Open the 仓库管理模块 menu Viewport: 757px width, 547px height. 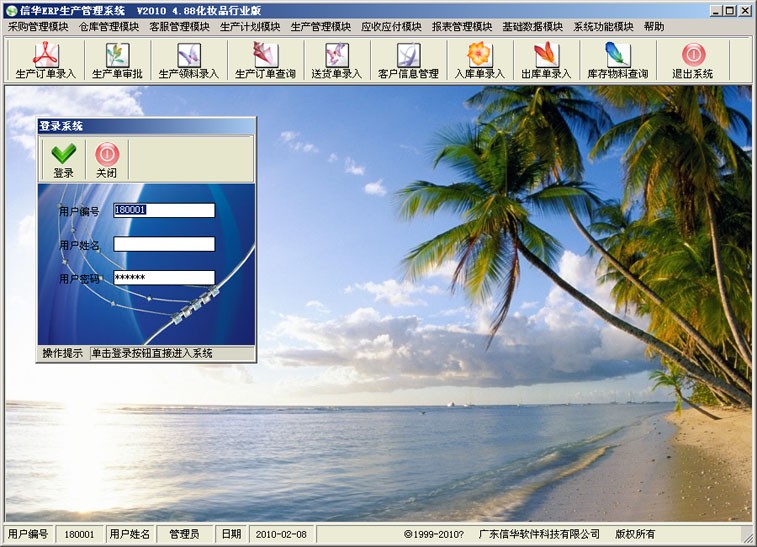coord(109,27)
